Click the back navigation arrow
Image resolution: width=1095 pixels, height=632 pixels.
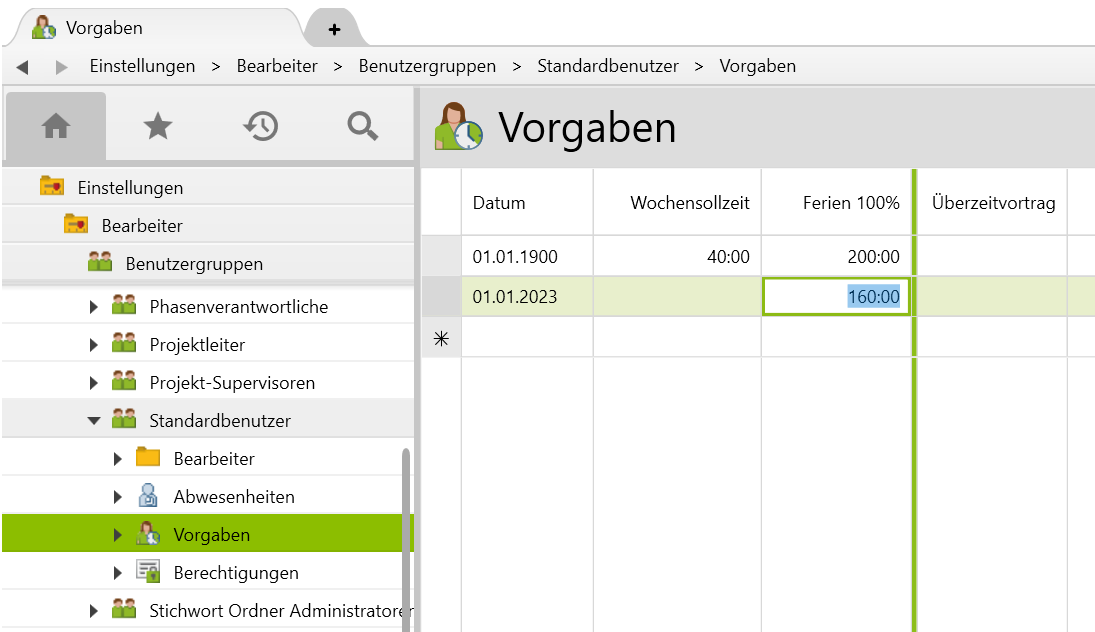pos(23,67)
